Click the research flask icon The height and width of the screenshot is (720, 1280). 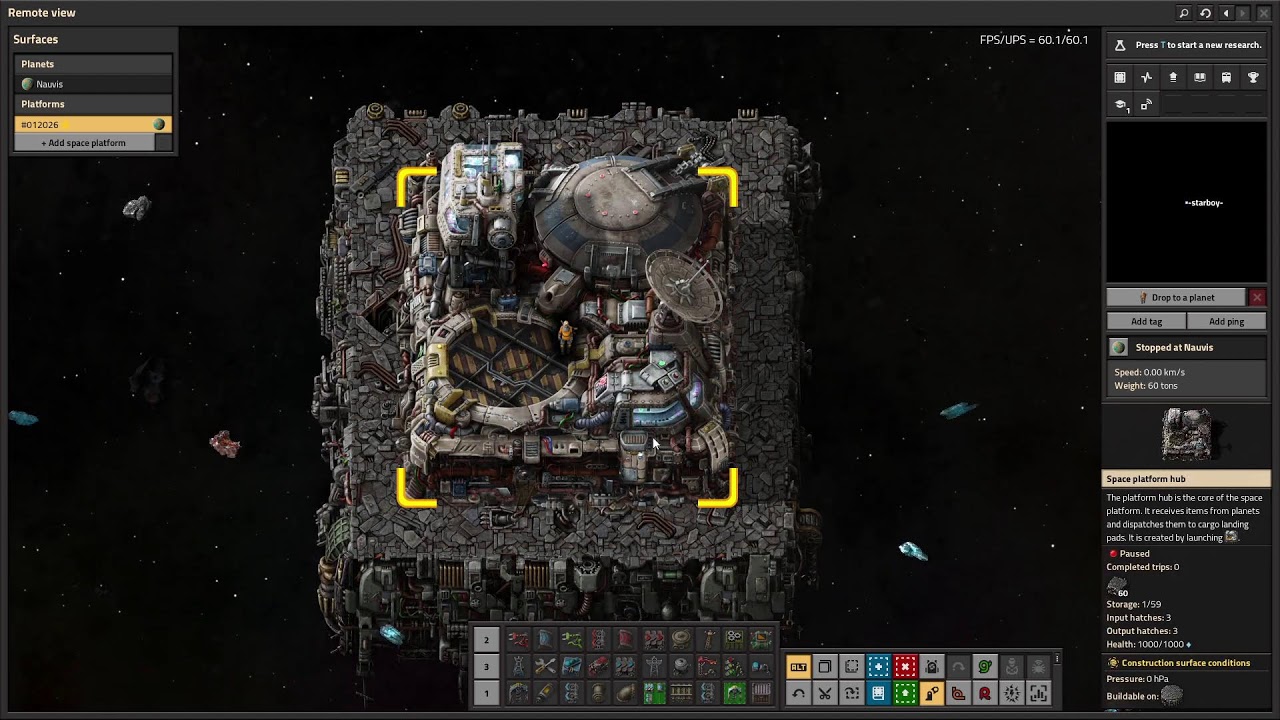pos(1120,45)
